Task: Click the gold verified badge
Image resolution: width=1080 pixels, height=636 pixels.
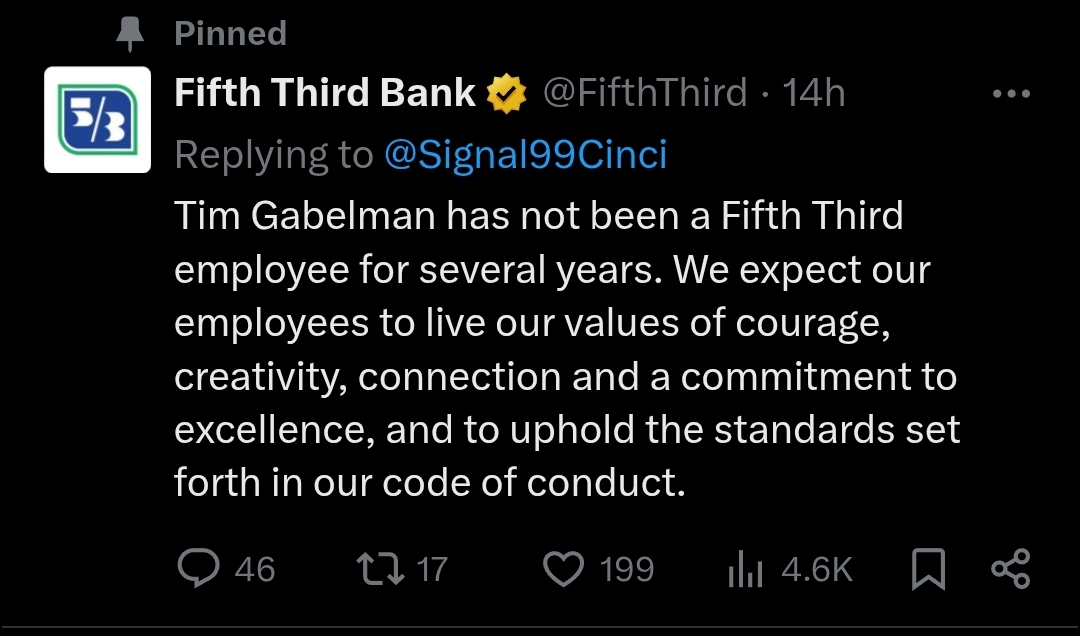Action: [x=507, y=95]
